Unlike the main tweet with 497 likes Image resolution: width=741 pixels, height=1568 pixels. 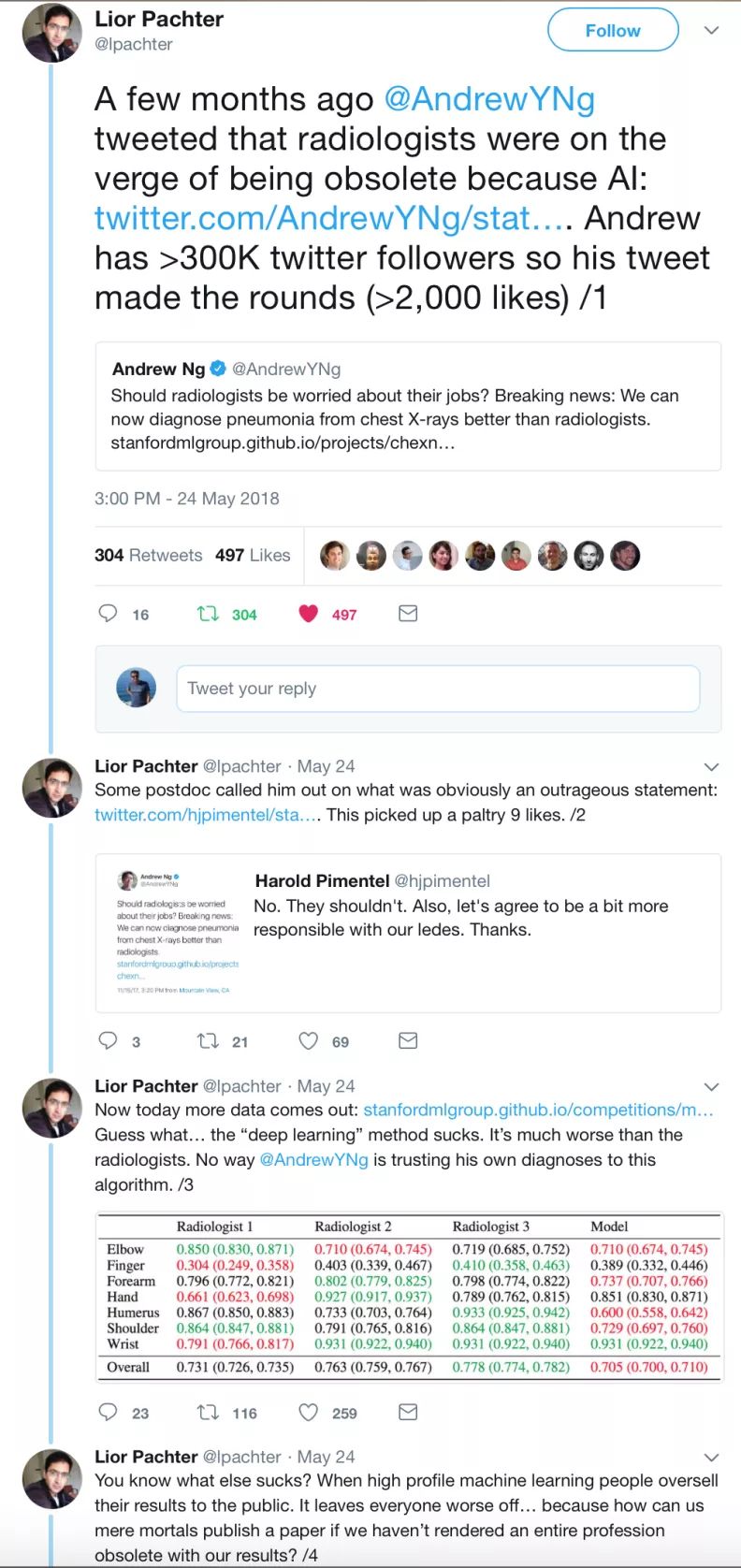(309, 614)
